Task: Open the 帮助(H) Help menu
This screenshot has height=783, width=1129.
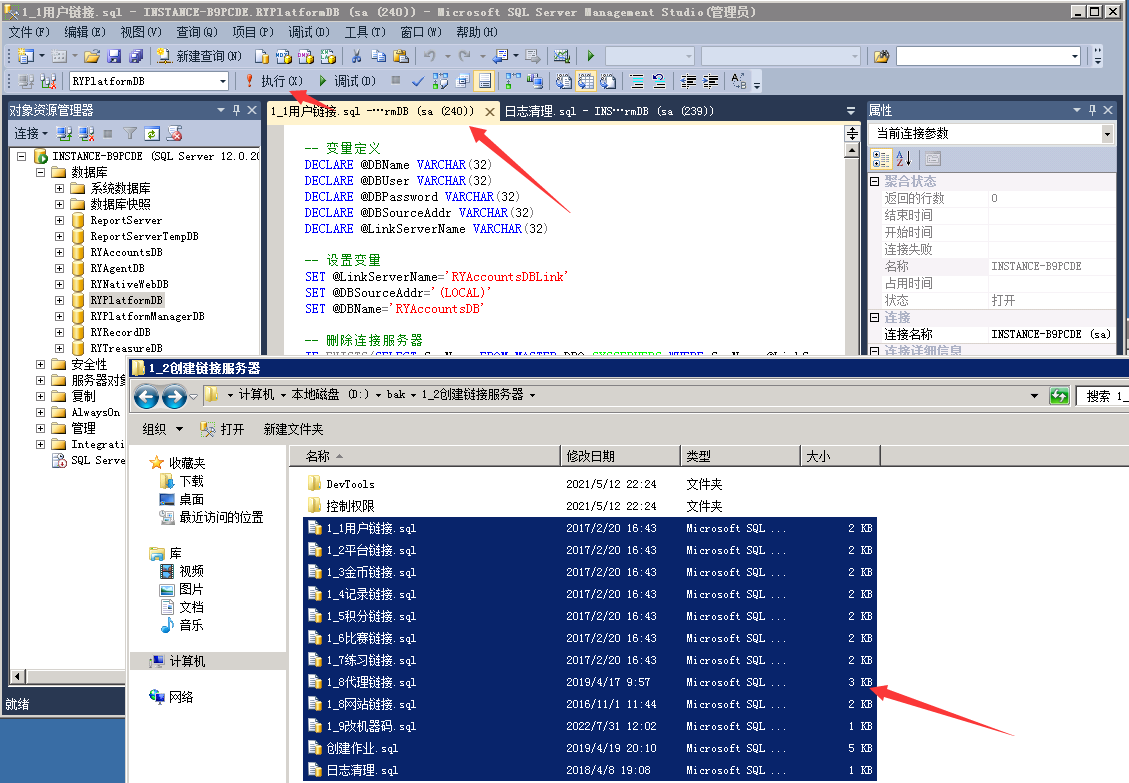Action: [x=477, y=32]
